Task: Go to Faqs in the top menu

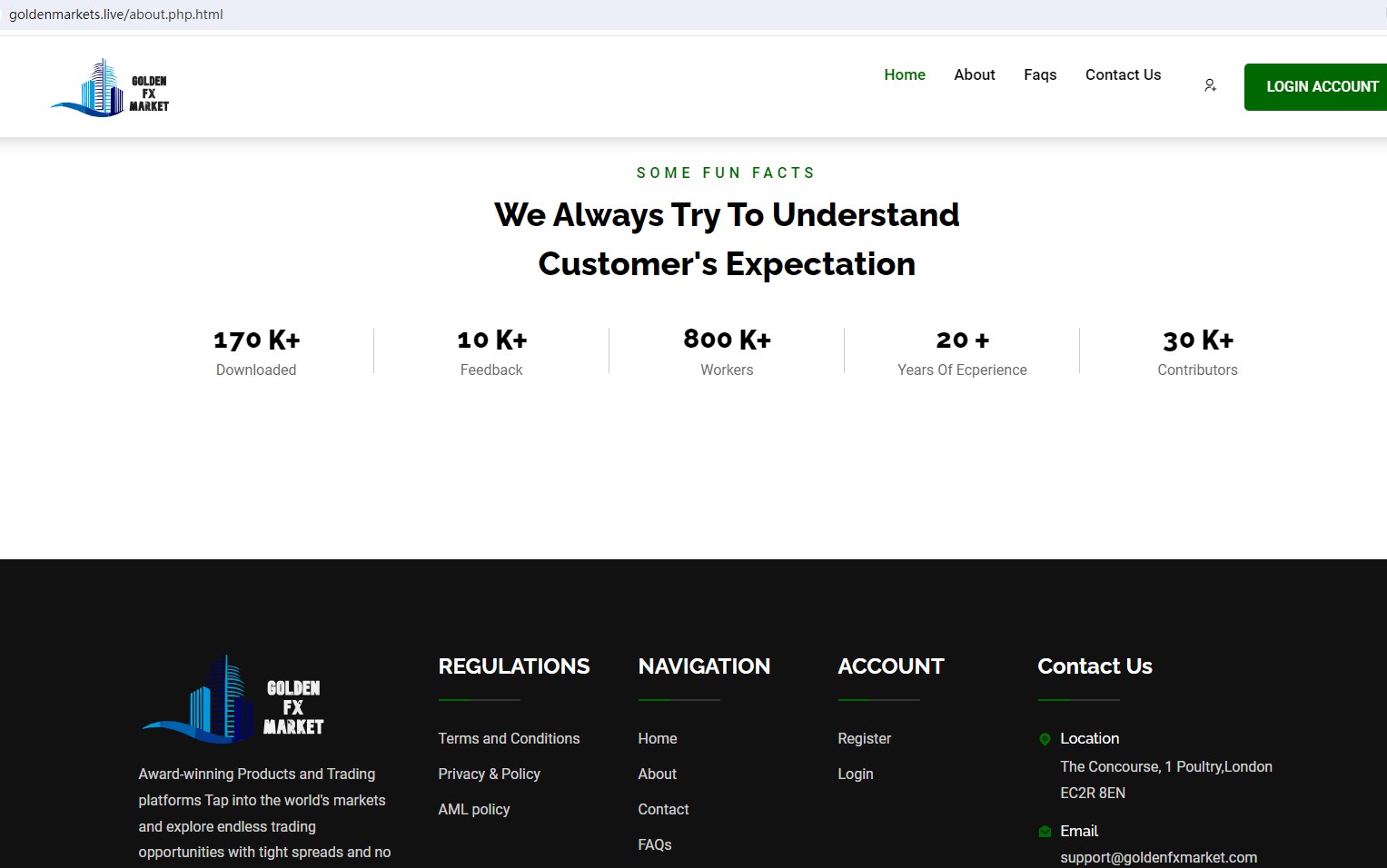Action: click(x=1040, y=74)
